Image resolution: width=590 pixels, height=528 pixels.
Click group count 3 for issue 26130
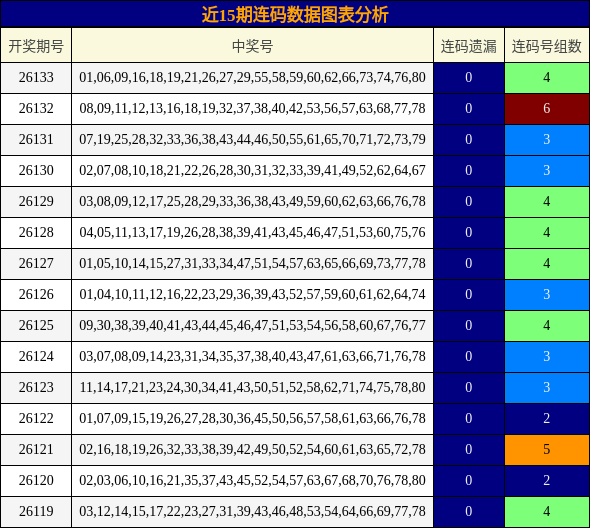pos(547,170)
